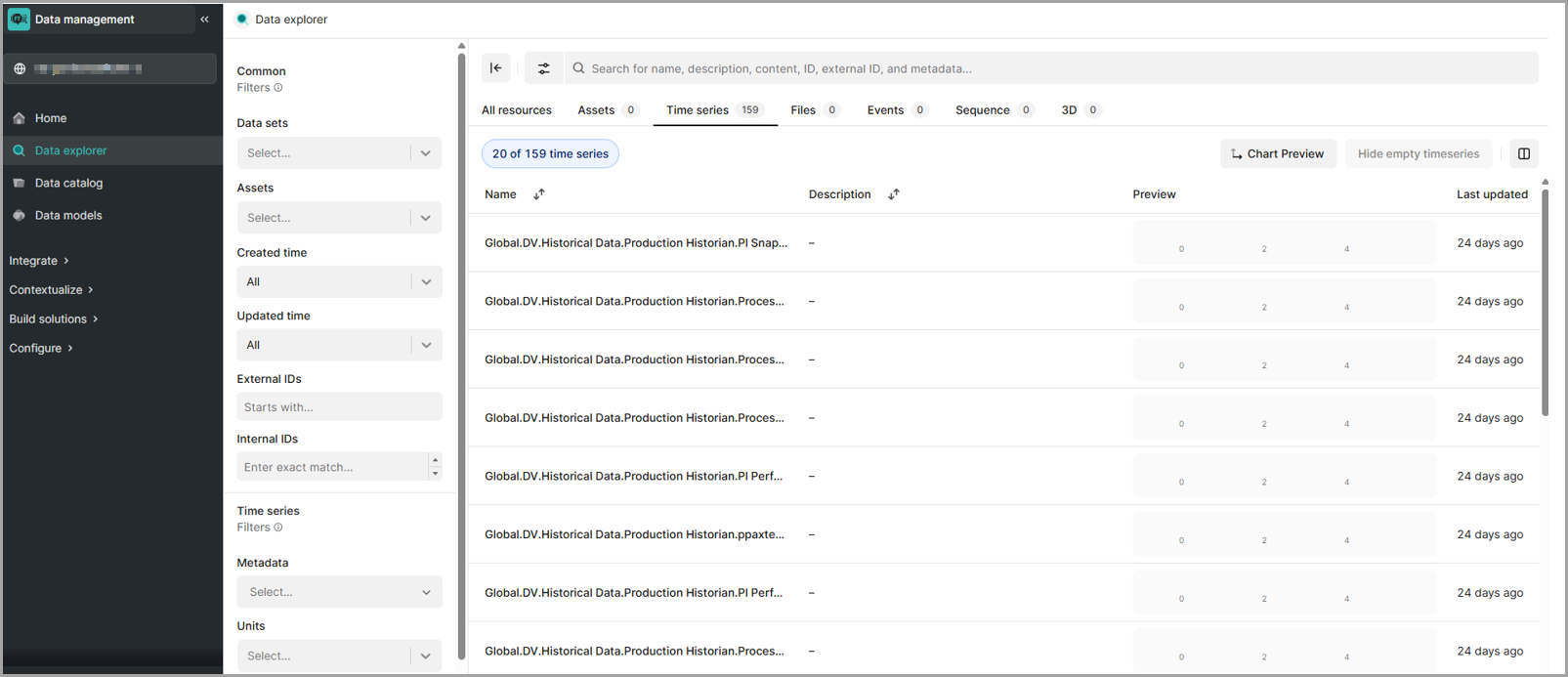Click the Home icon in sidebar
This screenshot has height=677, width=1568.
[19, 118]
